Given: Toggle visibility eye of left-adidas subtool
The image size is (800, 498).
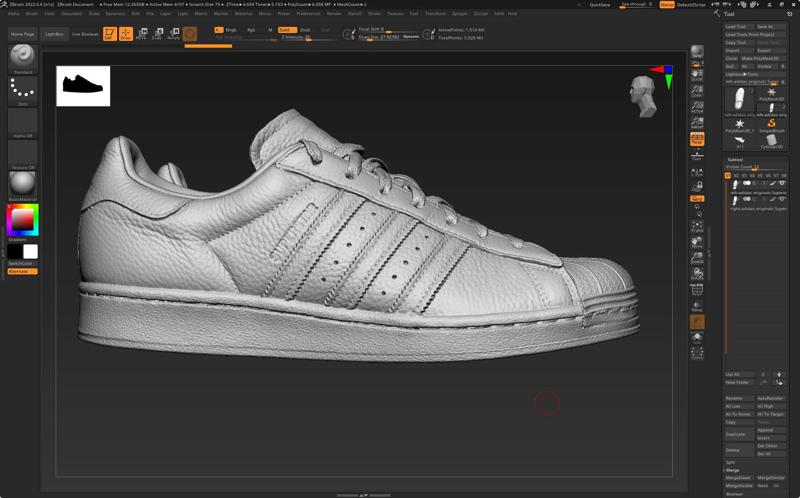Looking at the screenshot, I should (782, 183).
